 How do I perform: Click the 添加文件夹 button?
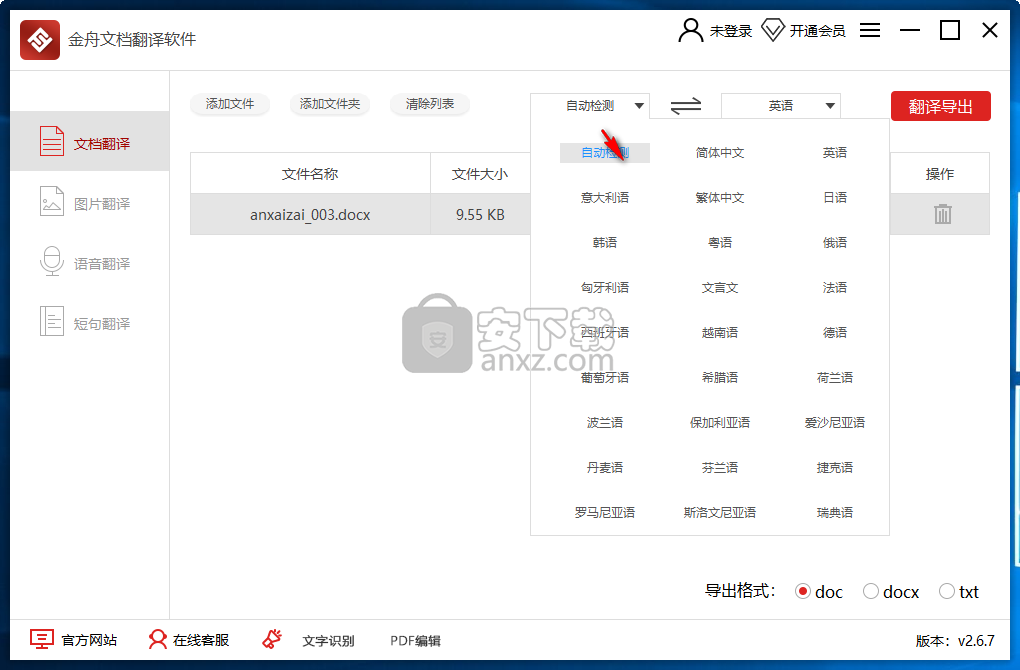(330, 104)
